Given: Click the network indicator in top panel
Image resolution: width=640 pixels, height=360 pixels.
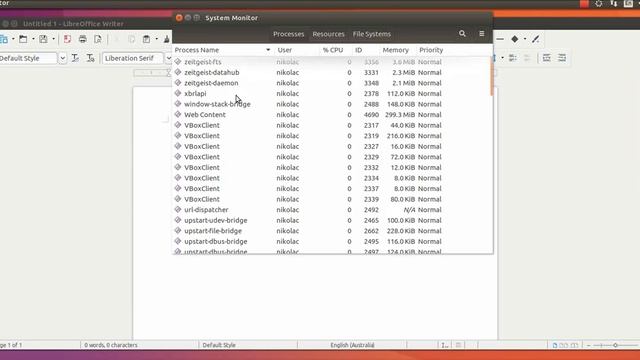Looking at the screenshot, I should pos(614,4).
